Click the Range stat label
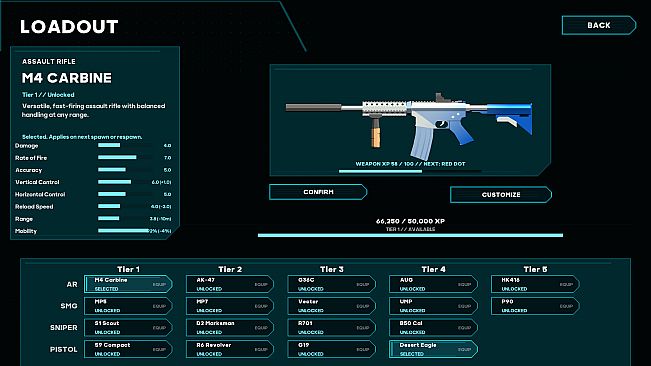Screen dimensions: 651x366 24,219
